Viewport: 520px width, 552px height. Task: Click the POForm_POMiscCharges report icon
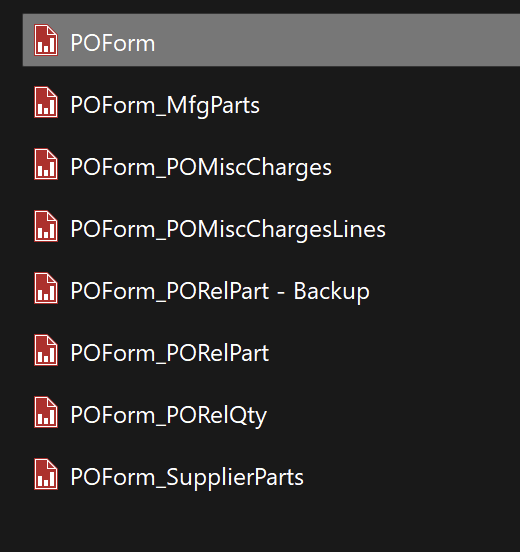click(46, 164)
